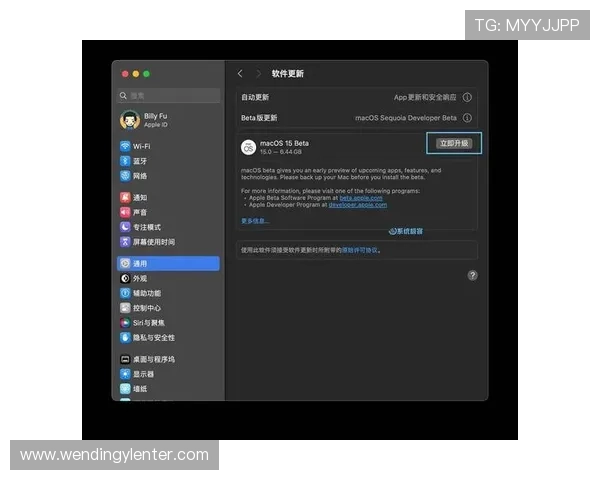Click 'macOS Sequoia Developer Beta' value

pyautogui.click(x=406, y=118)
